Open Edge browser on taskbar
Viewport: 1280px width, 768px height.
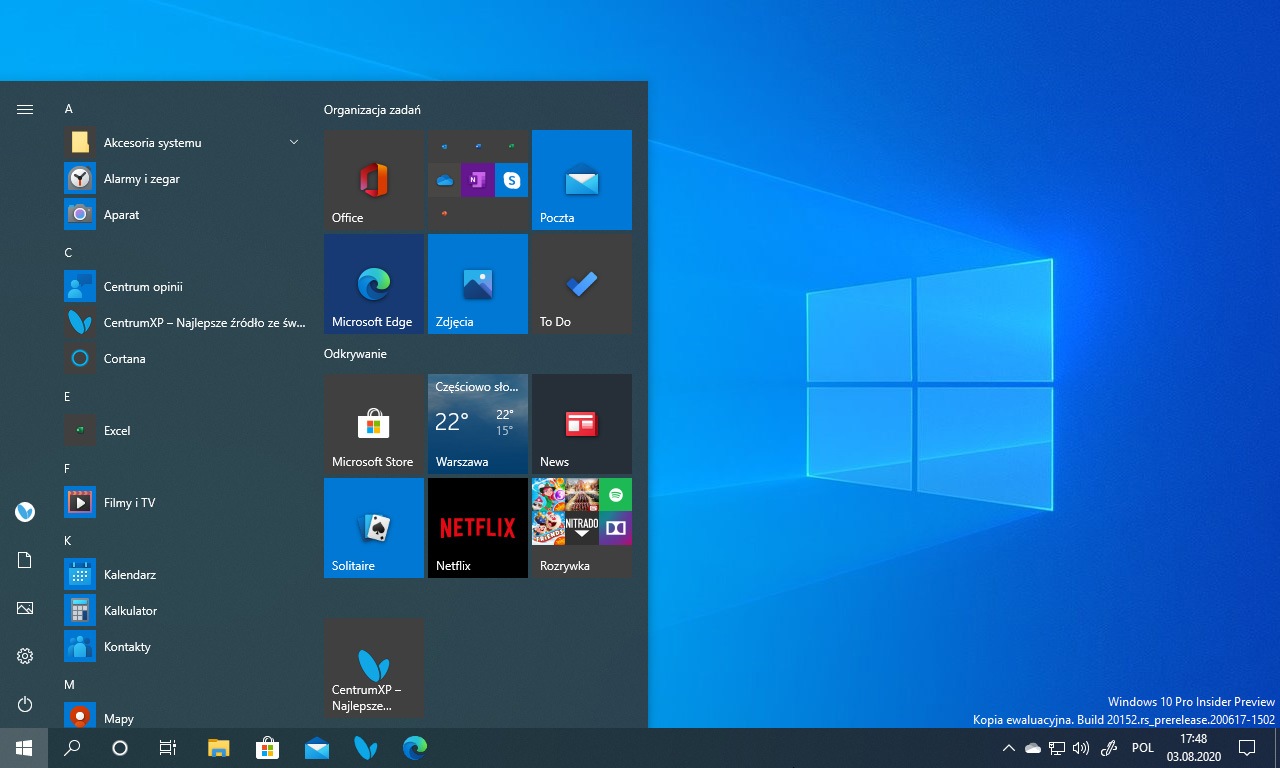(415, 748)
